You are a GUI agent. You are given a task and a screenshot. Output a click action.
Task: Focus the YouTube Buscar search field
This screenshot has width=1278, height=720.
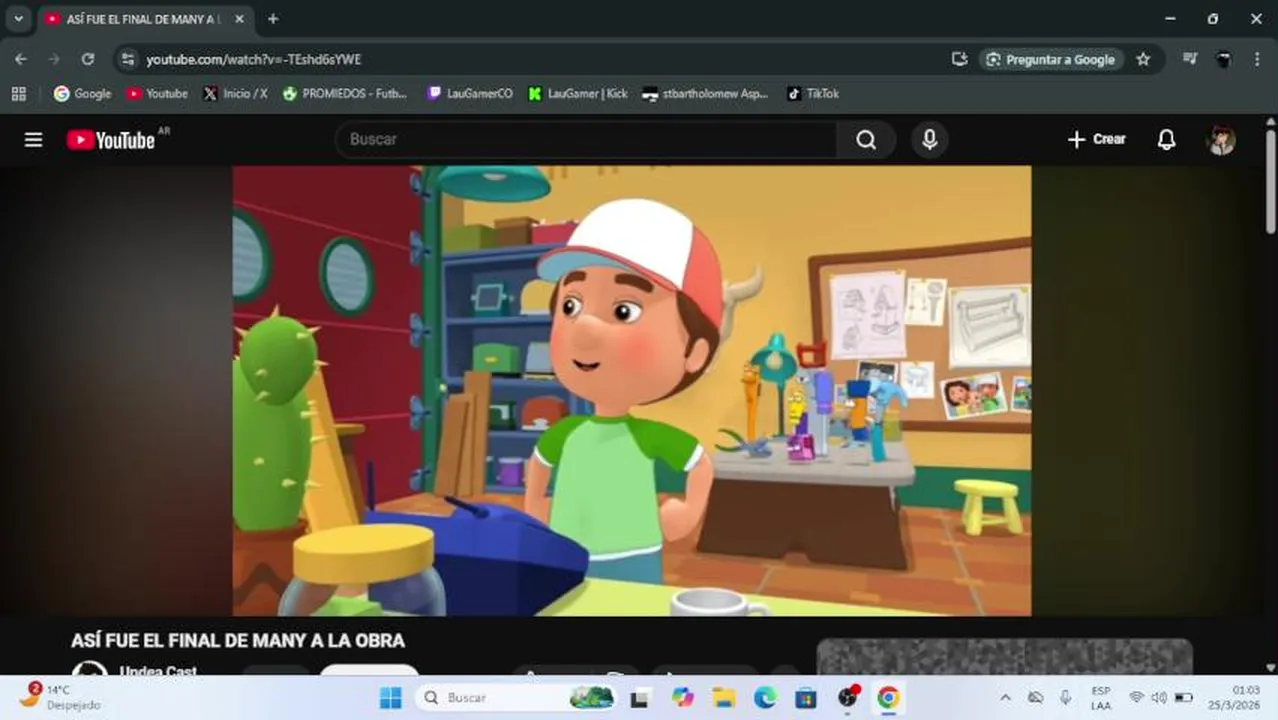tap(587, 140)
